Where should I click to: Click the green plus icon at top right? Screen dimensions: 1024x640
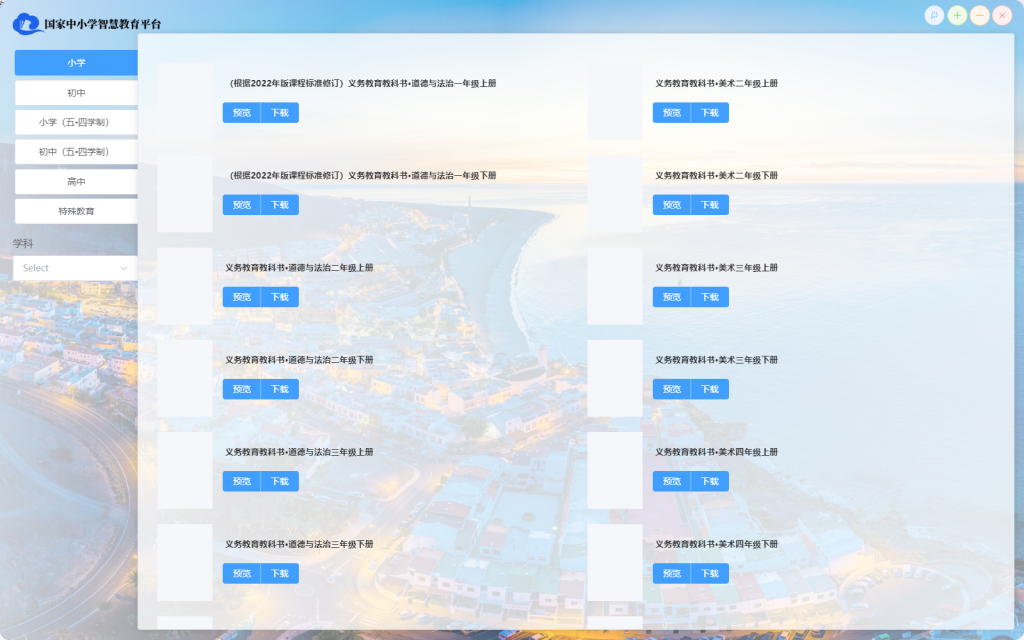click(957, 15)
